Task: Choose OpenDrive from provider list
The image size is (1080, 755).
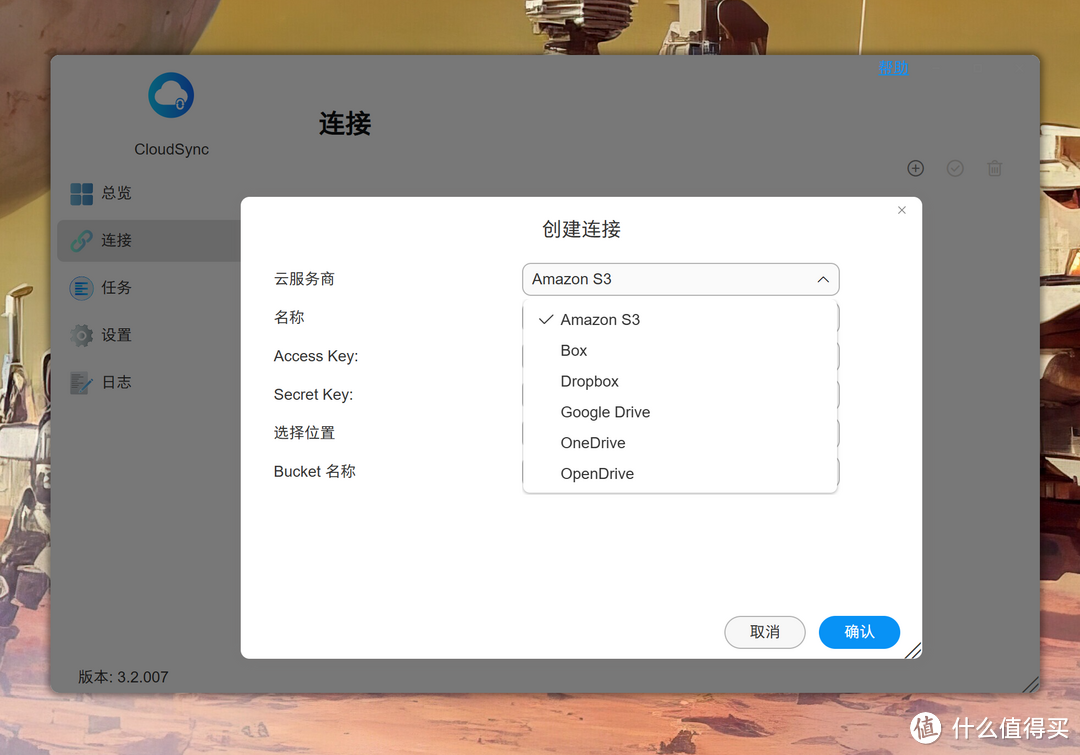Action: pyautogui.click(x=681, y=474)
